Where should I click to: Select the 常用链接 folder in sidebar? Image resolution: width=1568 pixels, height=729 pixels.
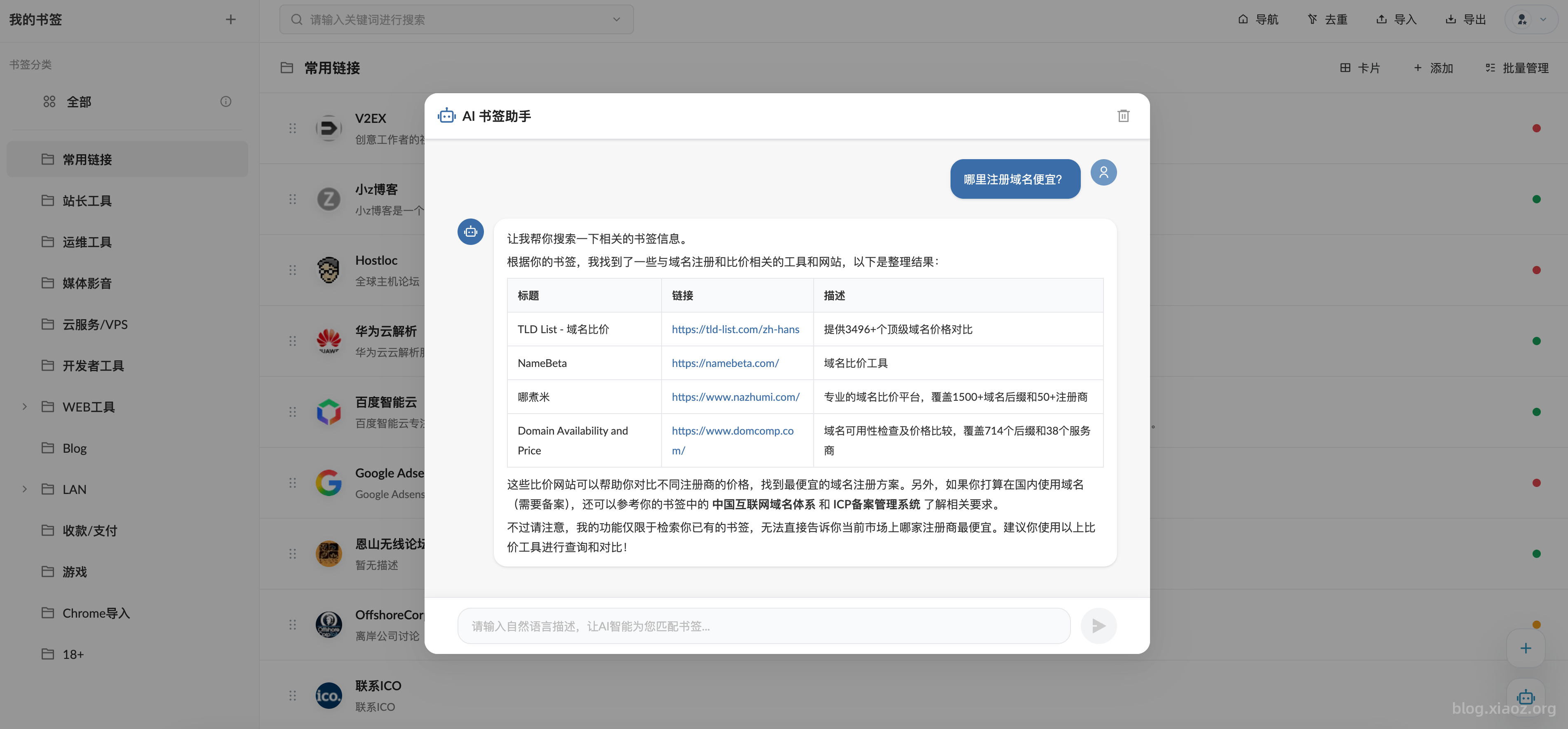(127, 160)
